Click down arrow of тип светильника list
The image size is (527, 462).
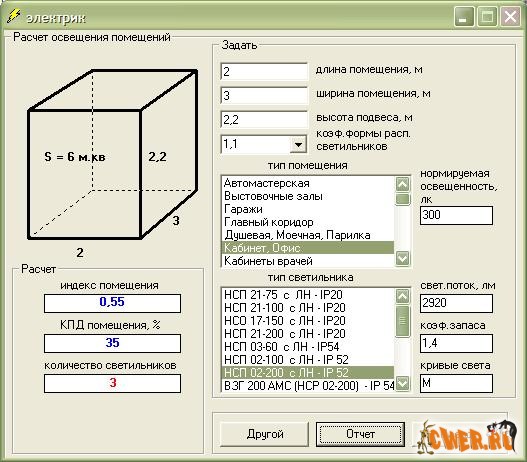pos(402,383)
